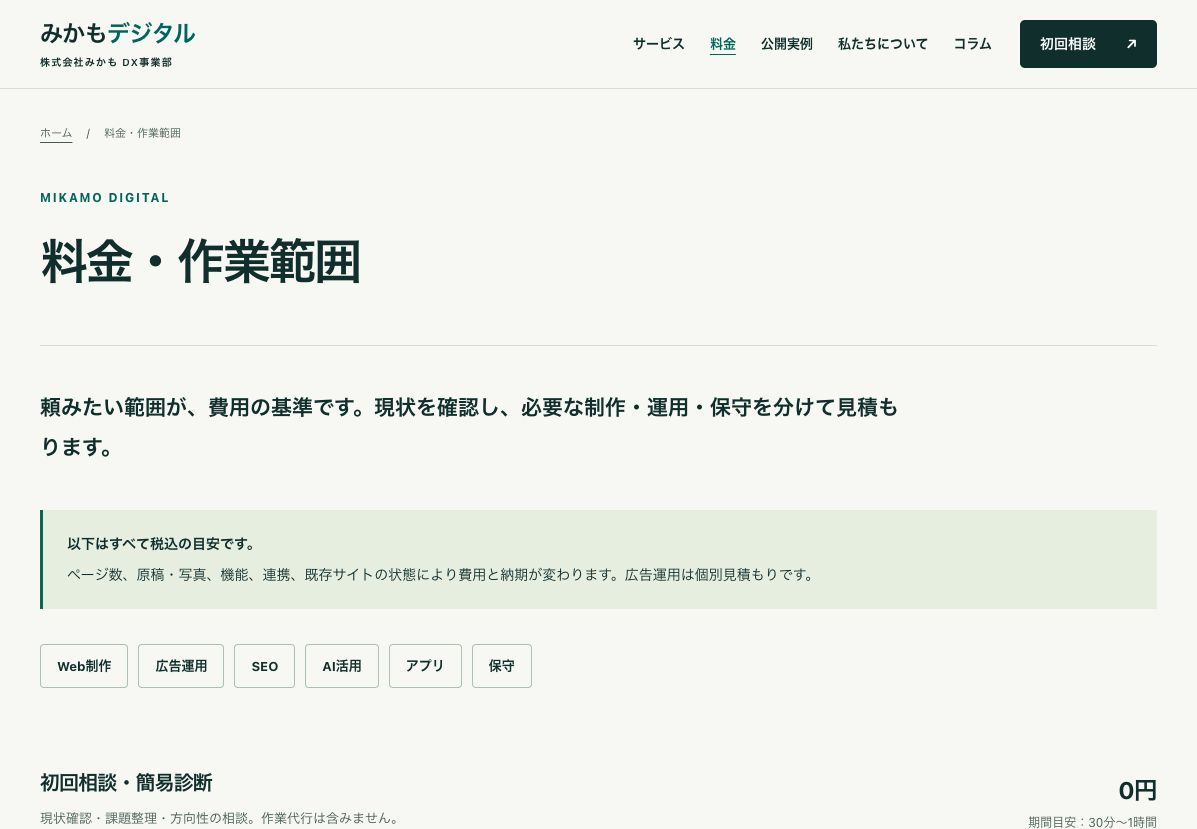1197x829 pixels.
Task: Click the 頼みたい範囲が lead paragraph
Action: point(469,427)
